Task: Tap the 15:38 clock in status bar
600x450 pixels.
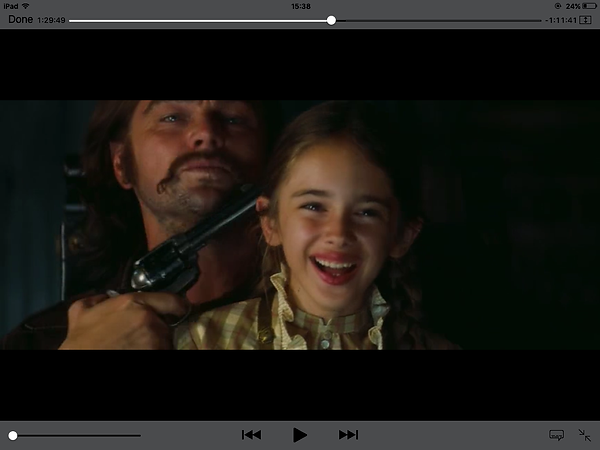Action: pos(301,6)
